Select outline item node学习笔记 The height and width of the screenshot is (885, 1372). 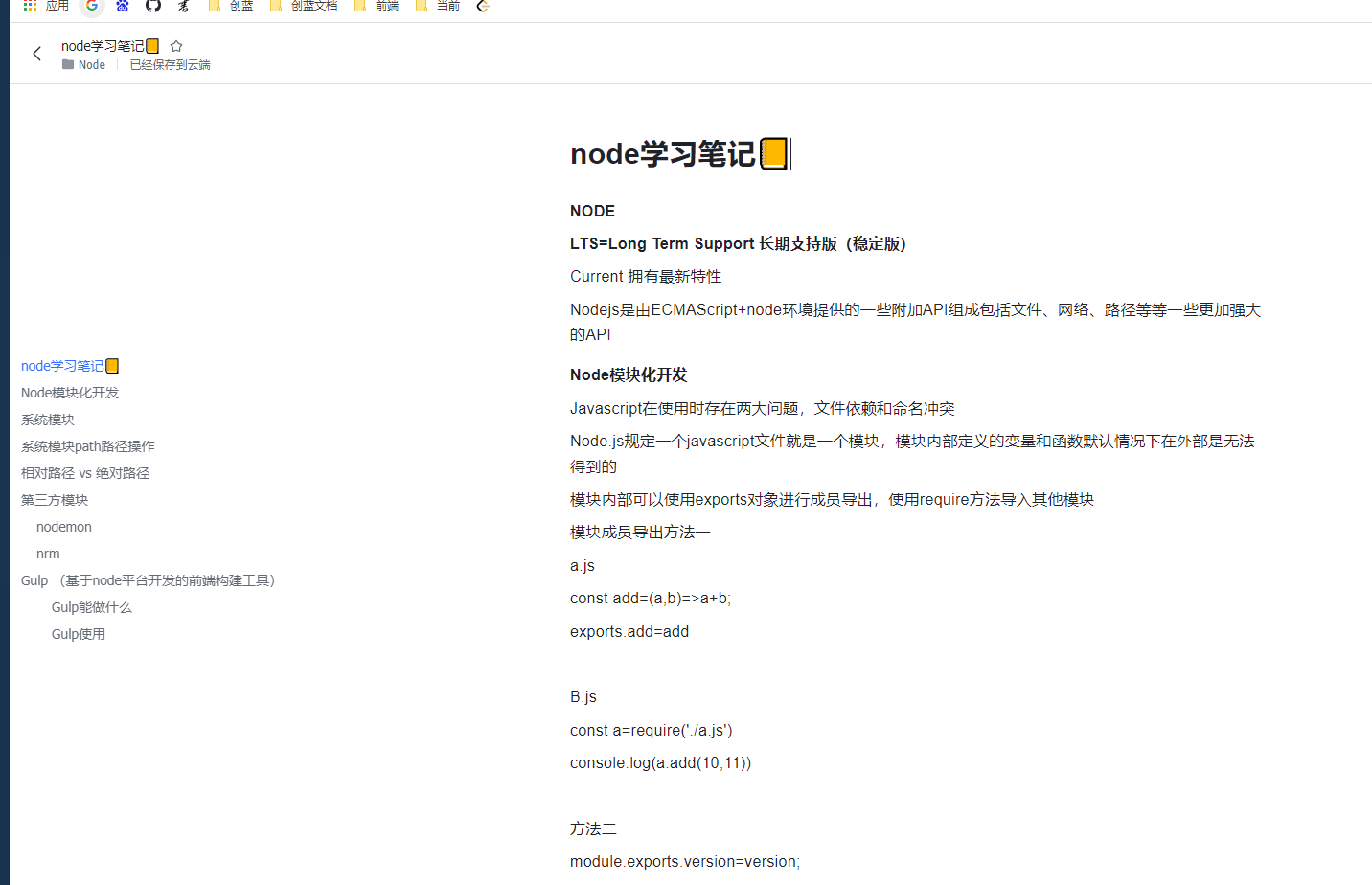pos(70,366)
